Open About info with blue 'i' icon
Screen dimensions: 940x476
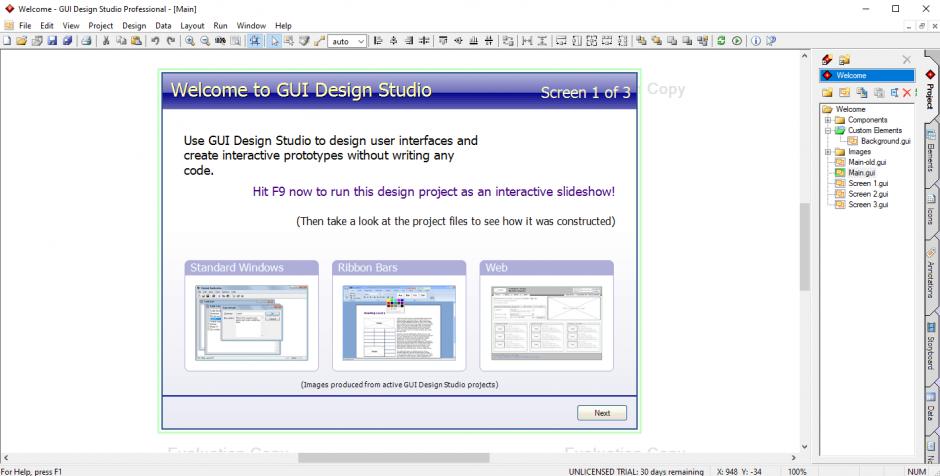tap(756, 41)
